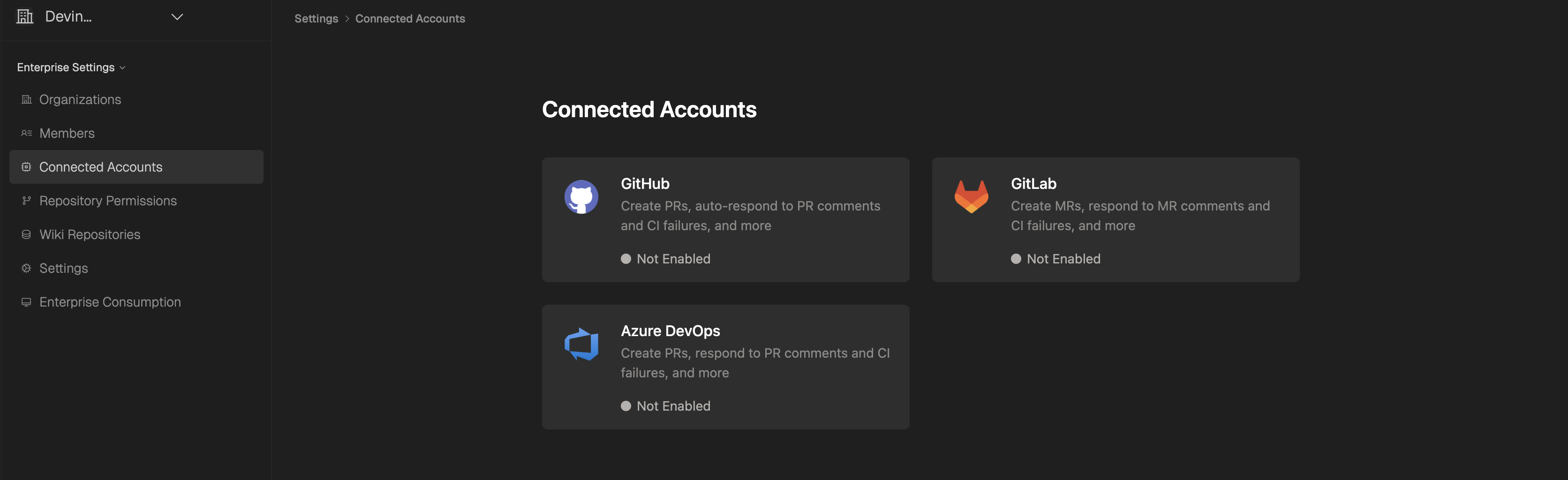Click the Members sidebar icon
Image resolution: width=1568 pixels, height=480 pixels.
tap(26, 133)
